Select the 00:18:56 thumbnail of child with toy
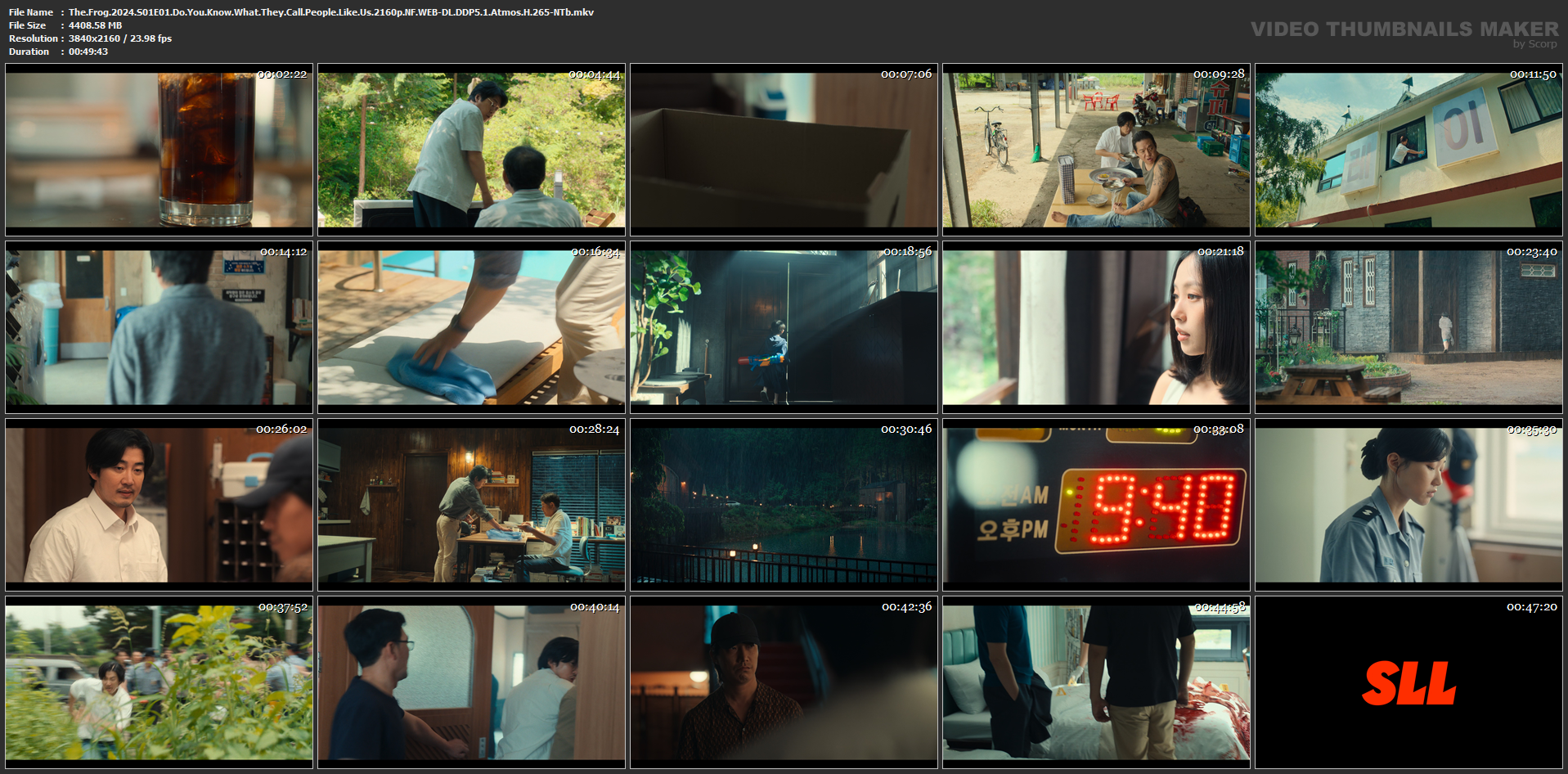 (x=784, y=327)
